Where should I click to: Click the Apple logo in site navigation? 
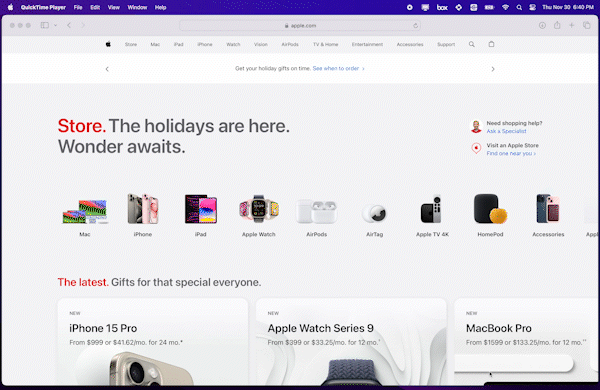pyautogui.click(x=108, y=44)
